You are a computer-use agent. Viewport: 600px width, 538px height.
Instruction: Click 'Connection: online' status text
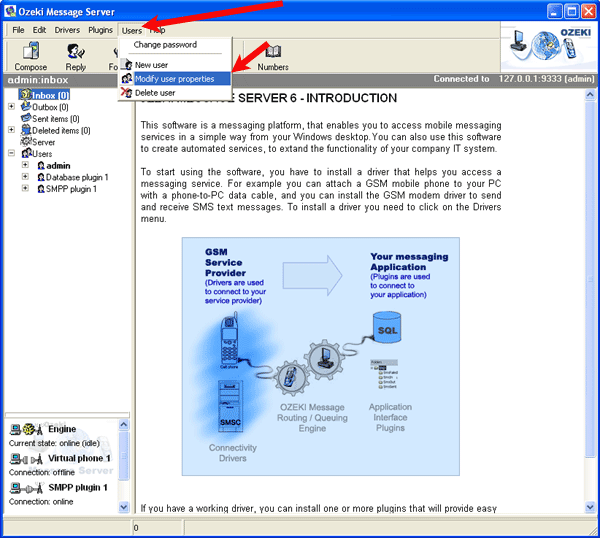[41, 502]
